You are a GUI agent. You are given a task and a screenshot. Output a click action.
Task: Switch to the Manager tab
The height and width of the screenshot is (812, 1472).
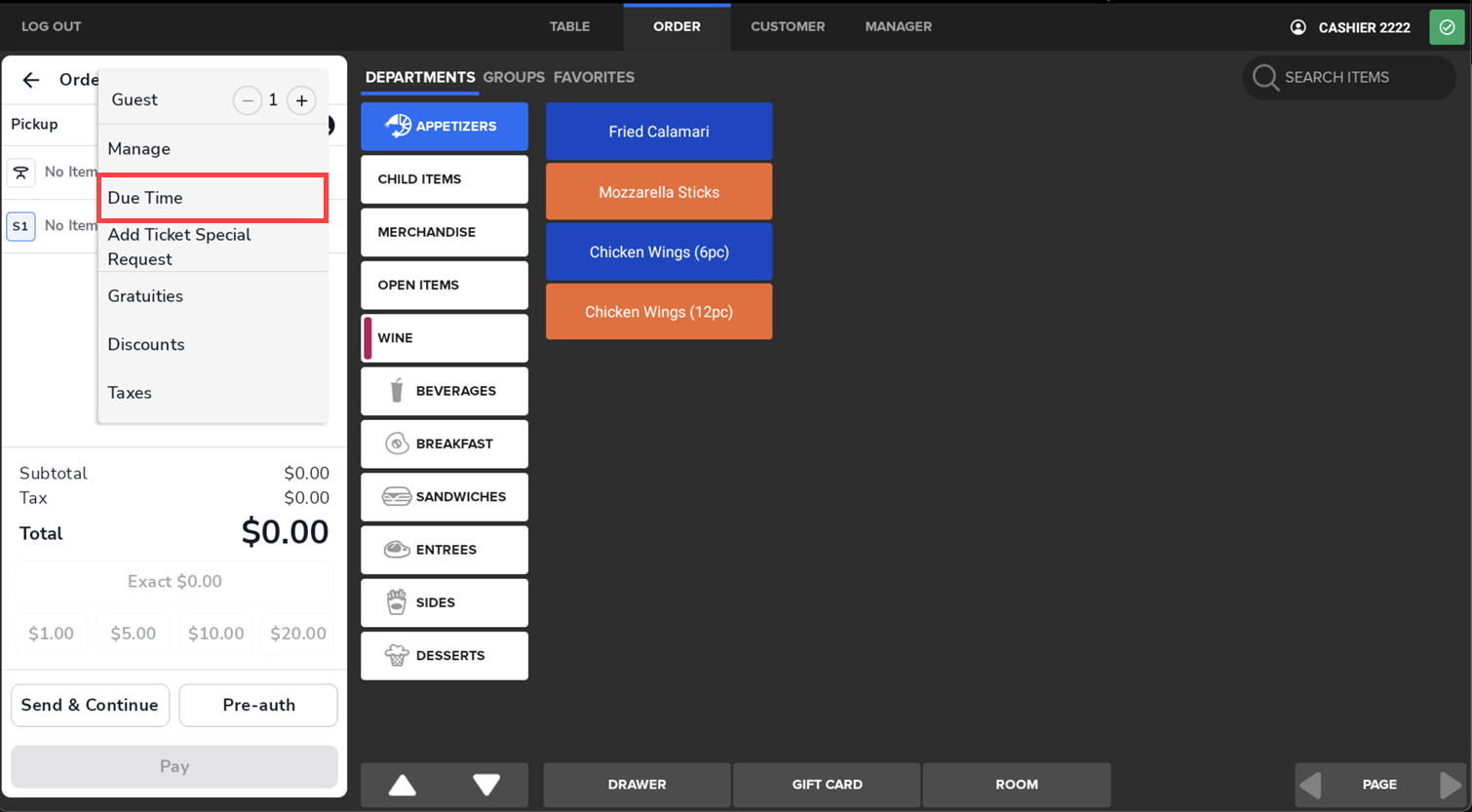(x=898, y=26)
